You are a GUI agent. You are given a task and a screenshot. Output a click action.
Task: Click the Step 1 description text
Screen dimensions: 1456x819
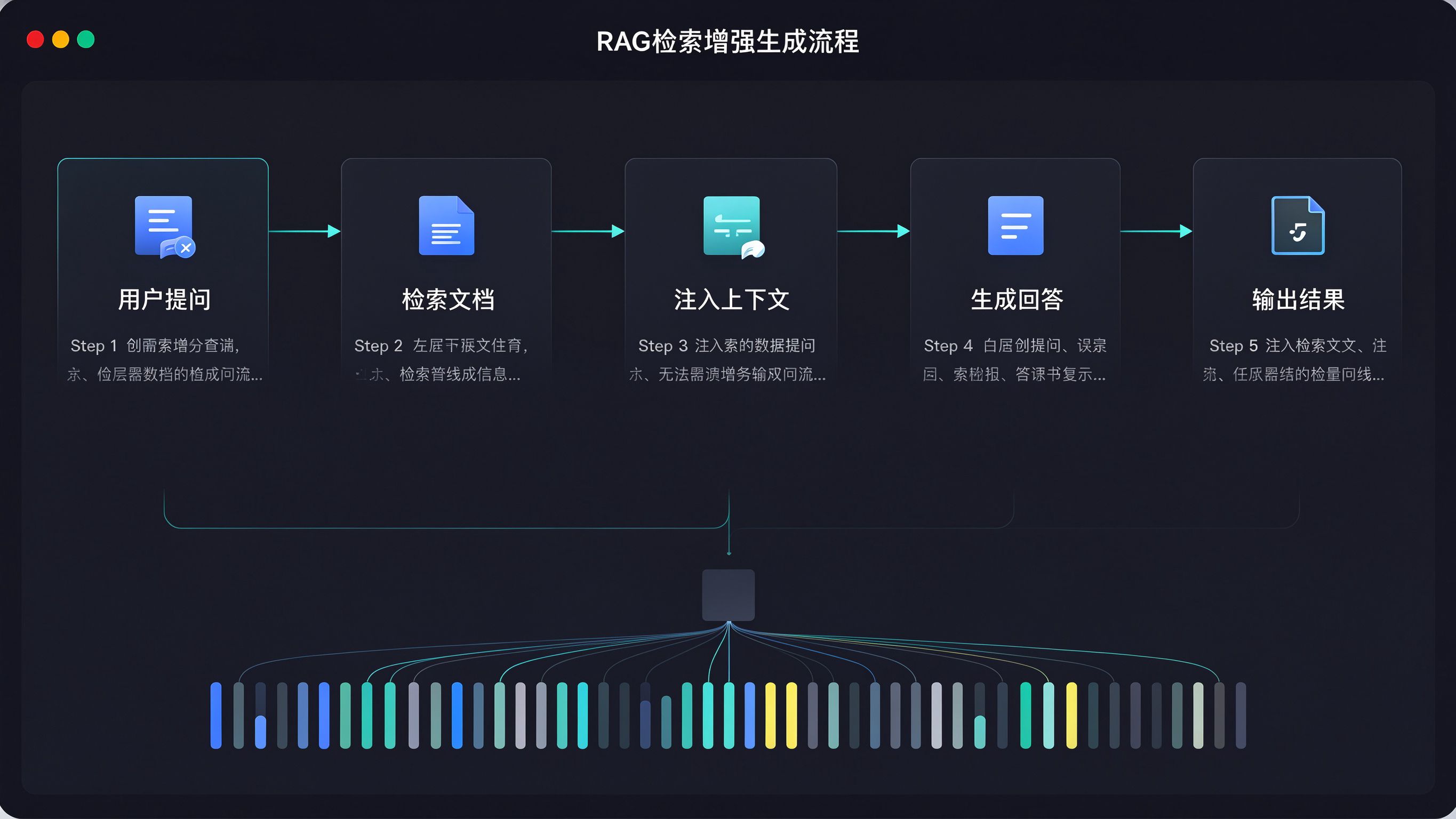pyautogui.click(x=164, y=360)
